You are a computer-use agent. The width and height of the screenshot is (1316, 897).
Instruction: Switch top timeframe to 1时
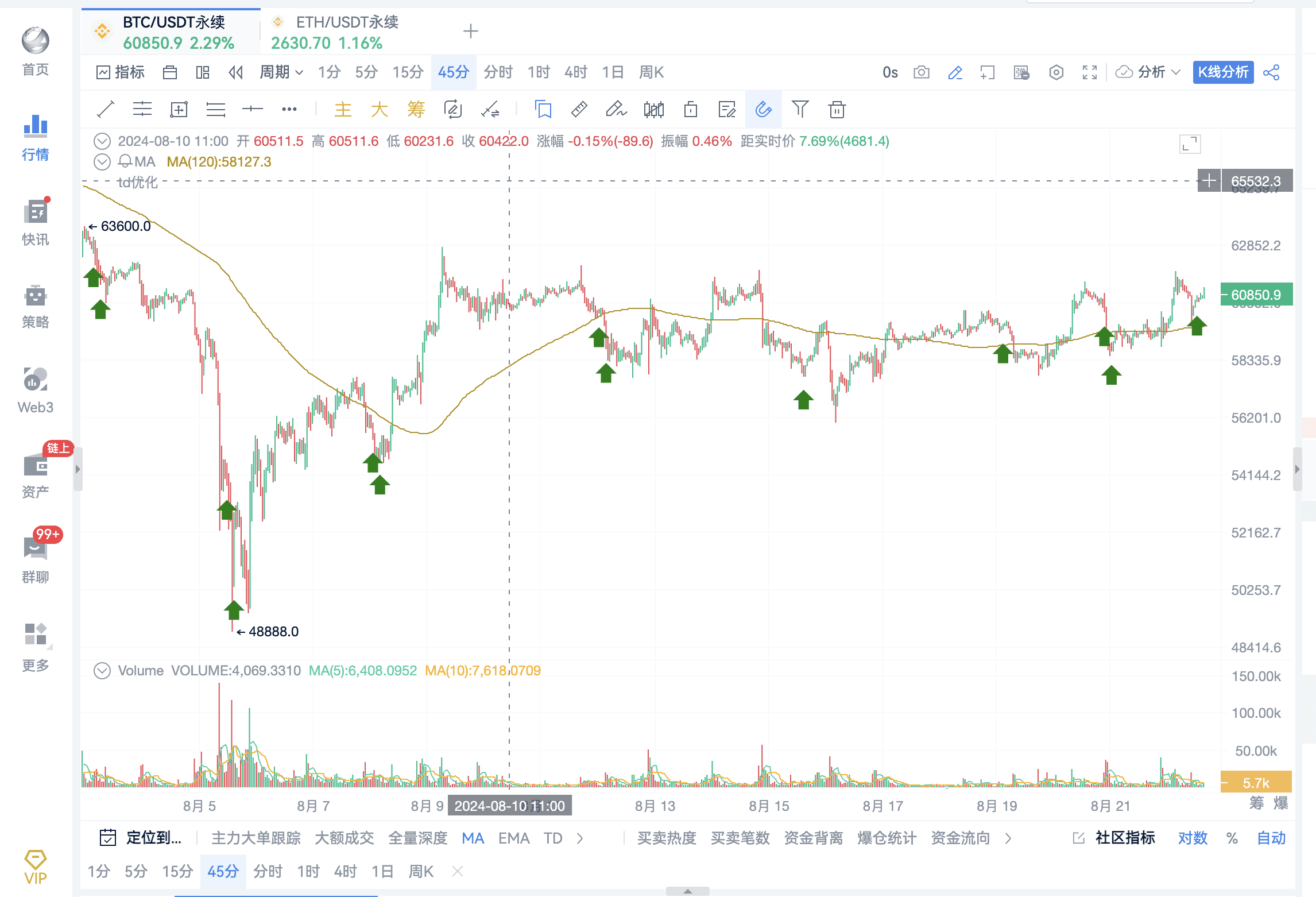click(539, 72)
